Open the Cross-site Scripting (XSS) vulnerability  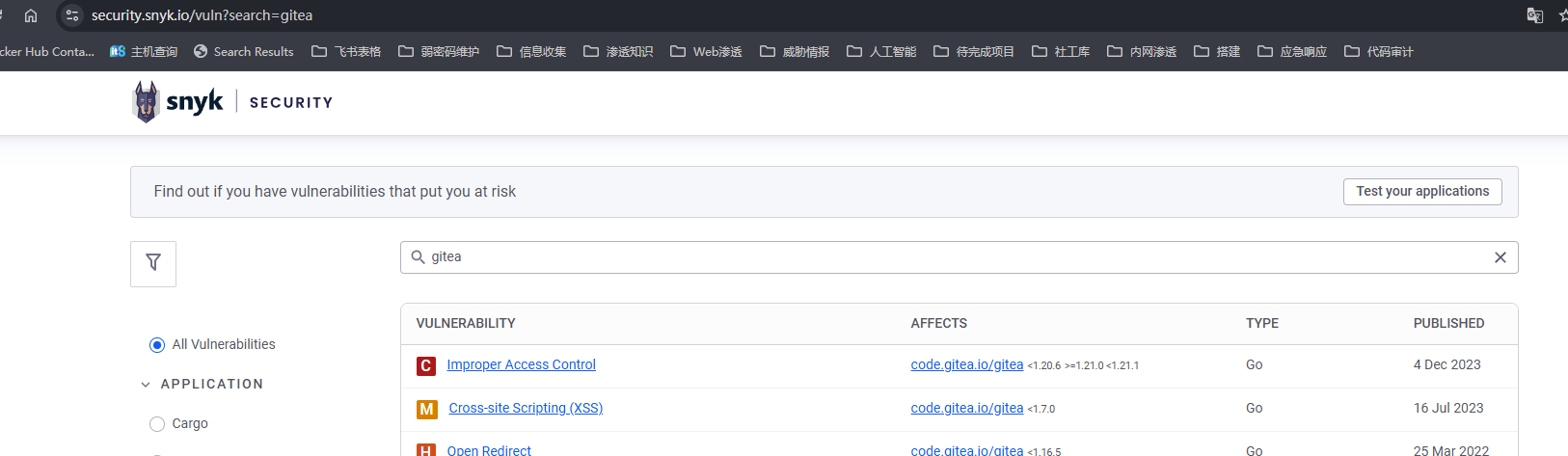click(x=526, y=408)
